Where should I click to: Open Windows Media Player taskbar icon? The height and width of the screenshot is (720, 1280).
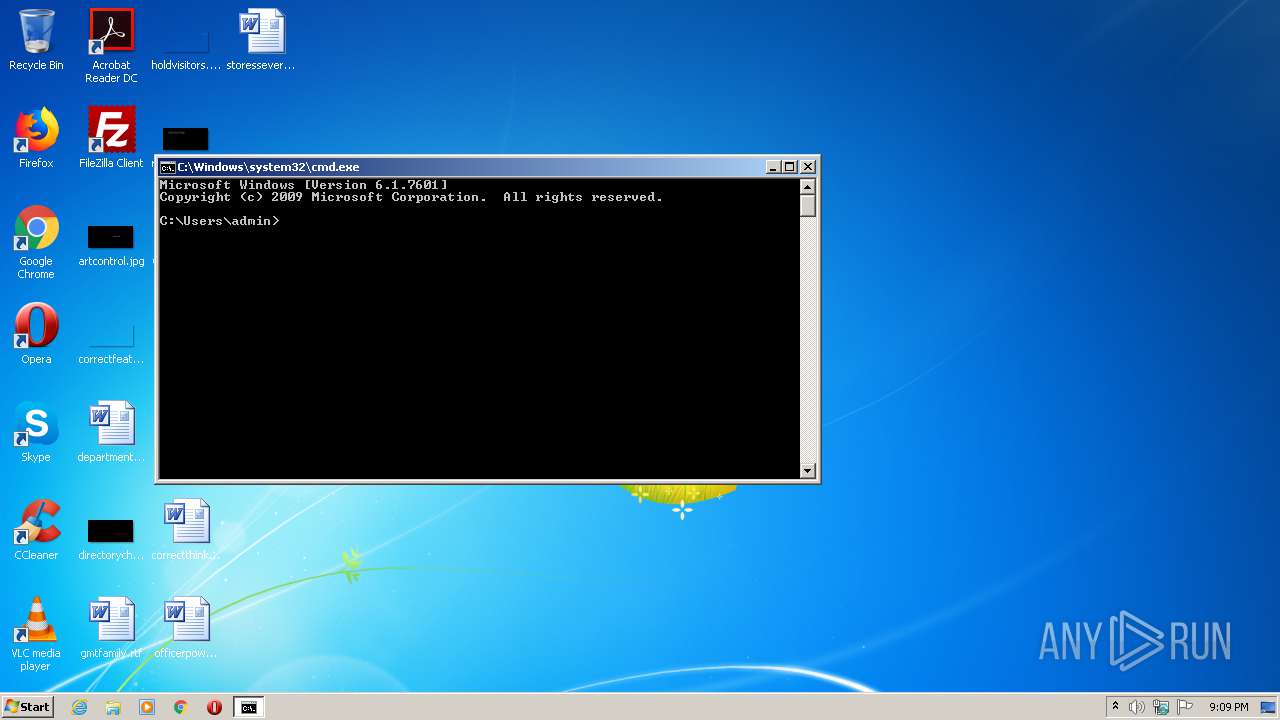click(147, 707)
